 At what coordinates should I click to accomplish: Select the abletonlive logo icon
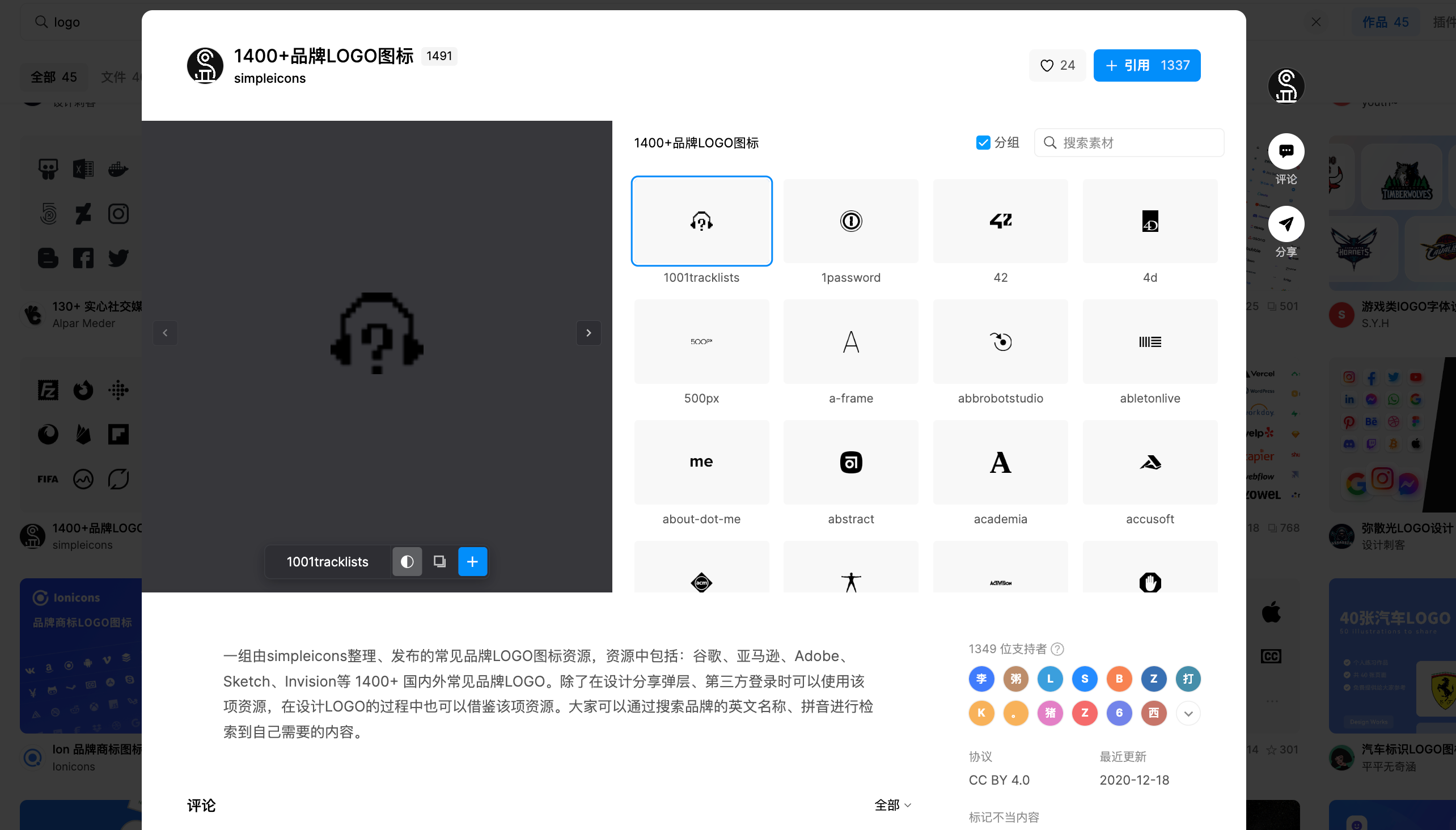pyautogui.click(x=1150, y=341)
